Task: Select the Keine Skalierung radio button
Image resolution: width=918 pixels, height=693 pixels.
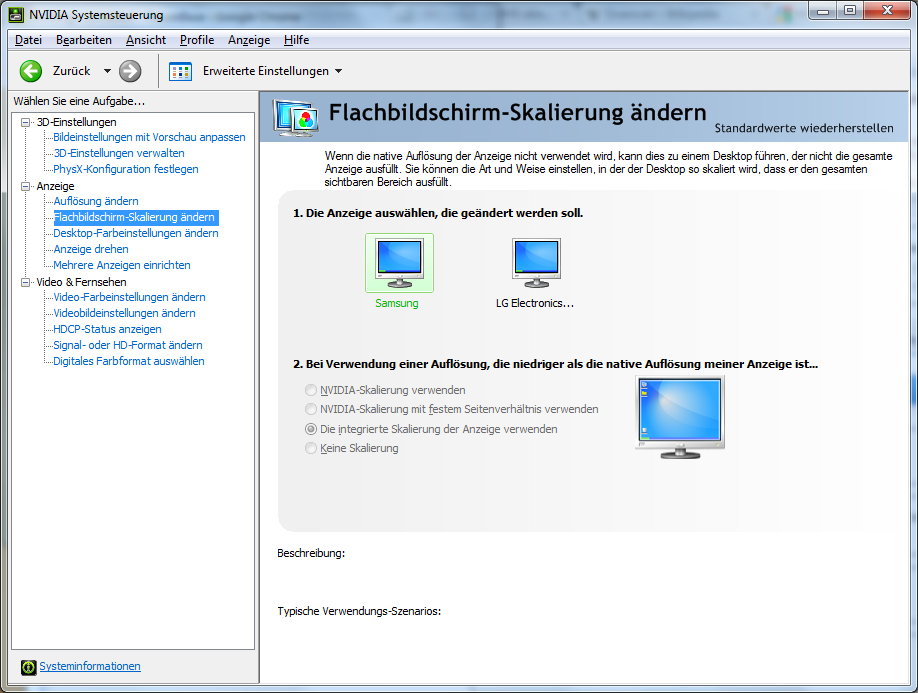Action: pos(311,448)
